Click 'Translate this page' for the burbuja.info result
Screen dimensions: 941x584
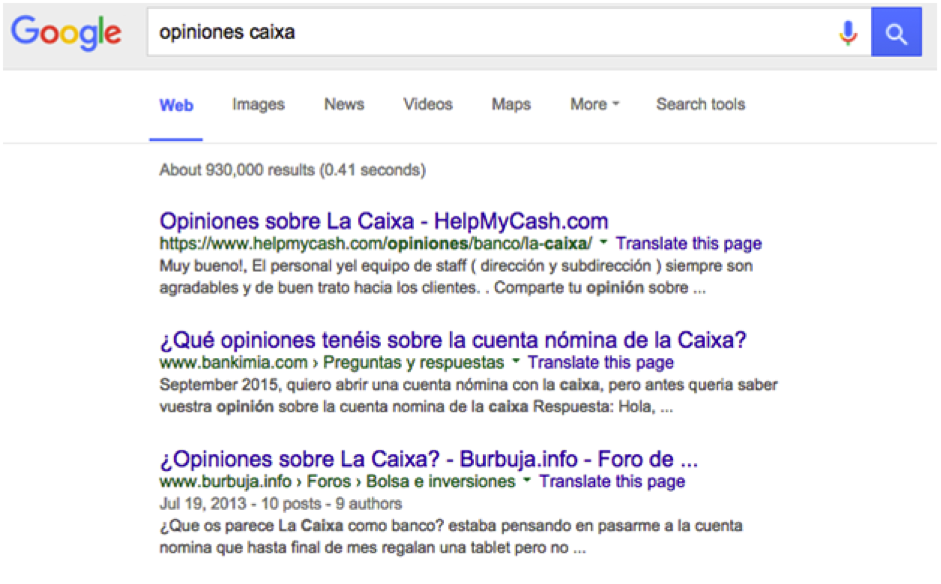(x=612, y=481)
